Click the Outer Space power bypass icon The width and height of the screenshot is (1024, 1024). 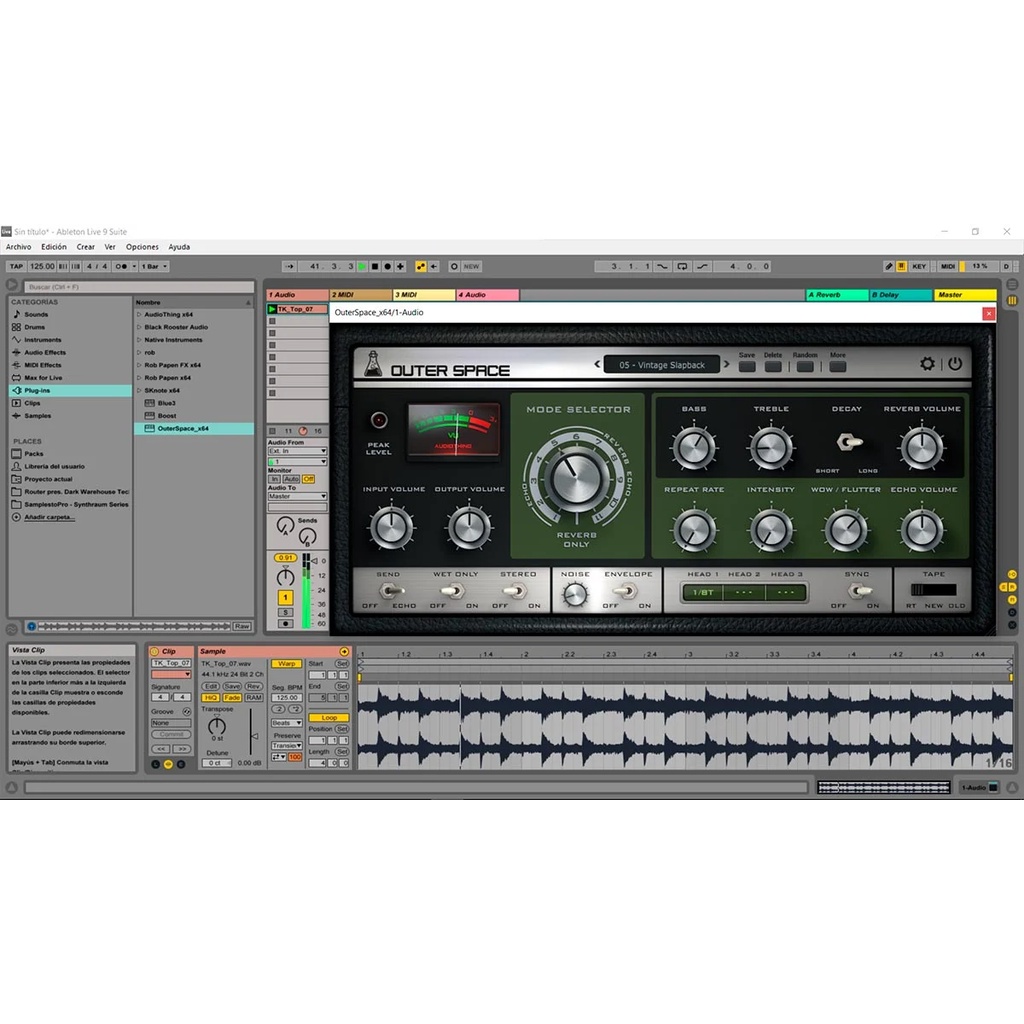coord(955,364)
